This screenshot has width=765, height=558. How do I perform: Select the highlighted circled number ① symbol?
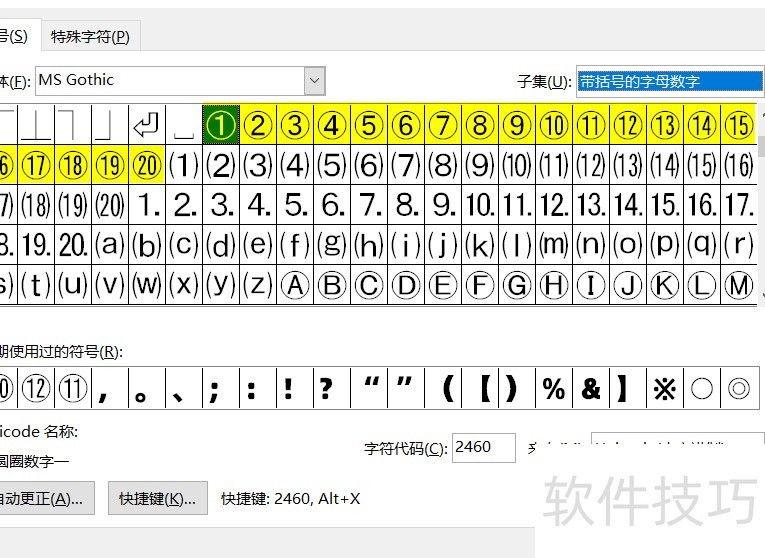pyautogui.click(x=221, y=125)
